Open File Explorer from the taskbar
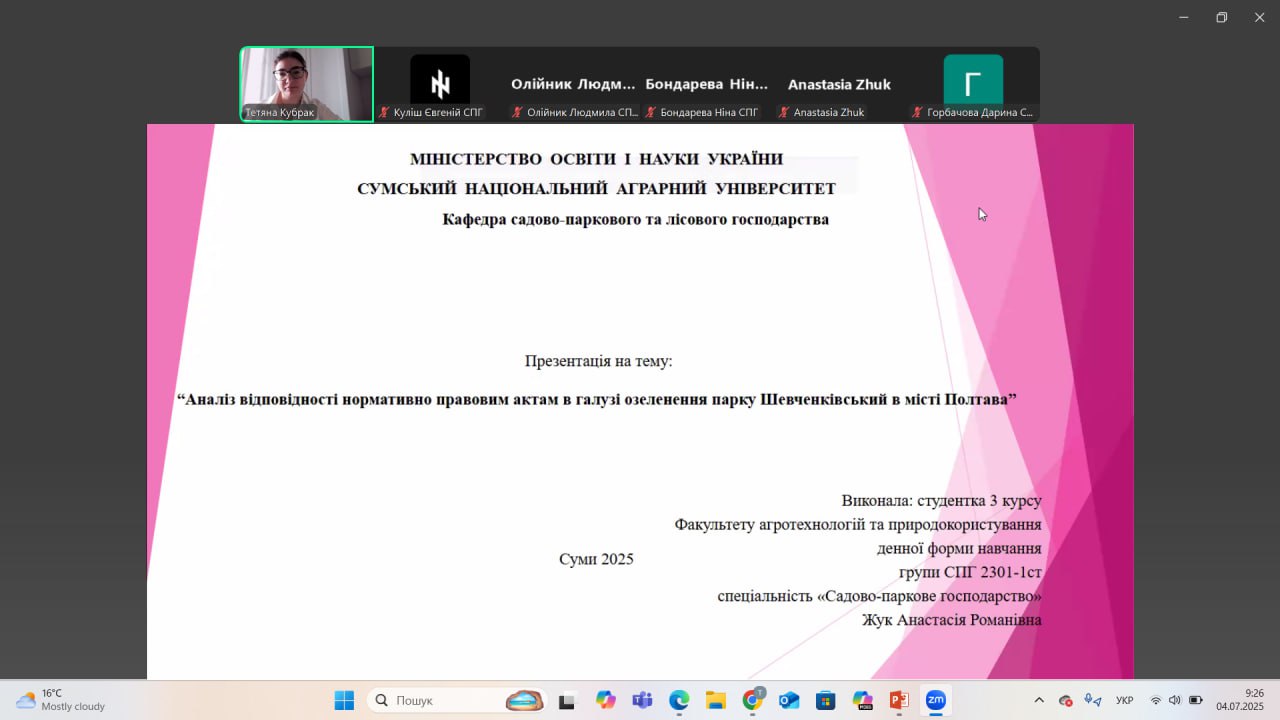 (x=715, y=701)
